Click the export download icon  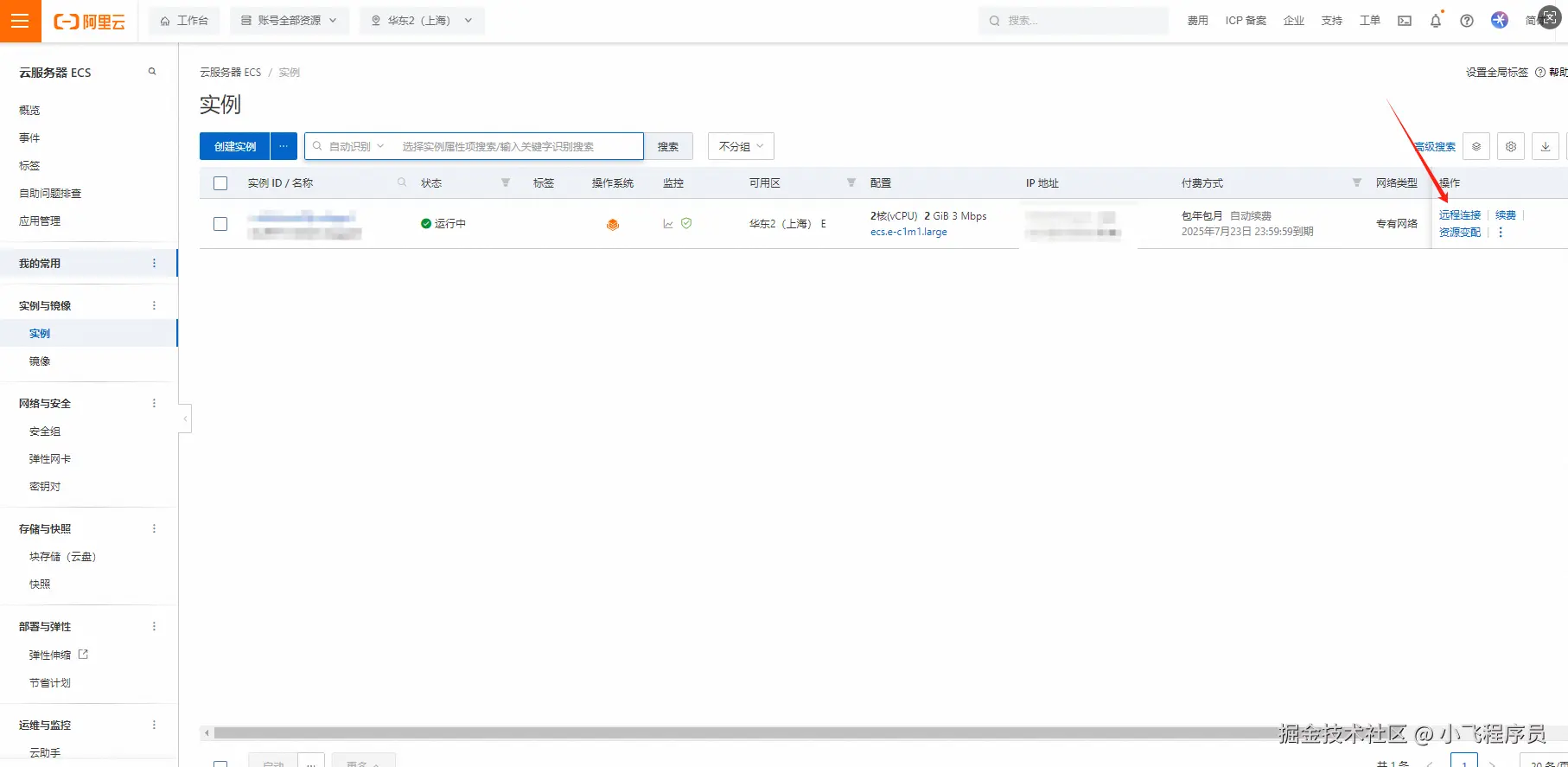1546,146
